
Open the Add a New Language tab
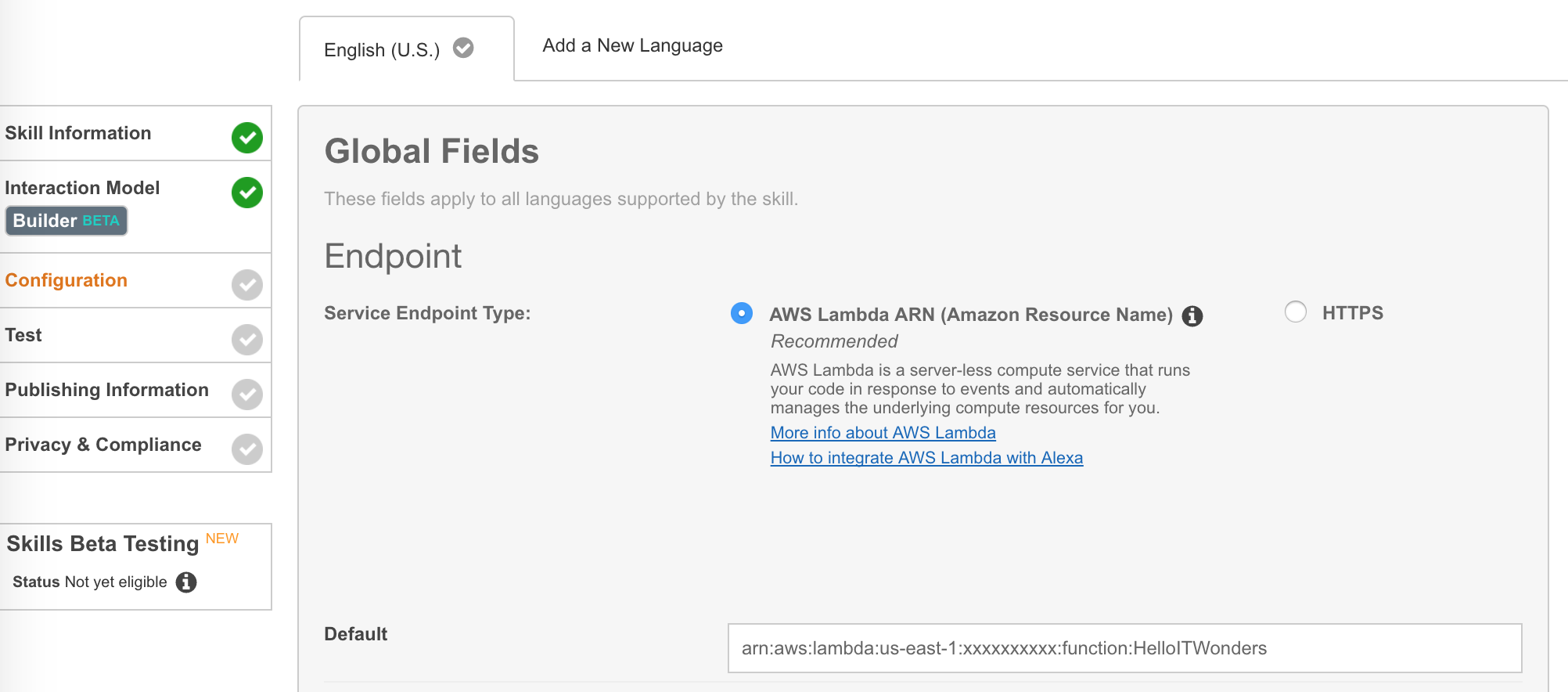click(633, 45)
